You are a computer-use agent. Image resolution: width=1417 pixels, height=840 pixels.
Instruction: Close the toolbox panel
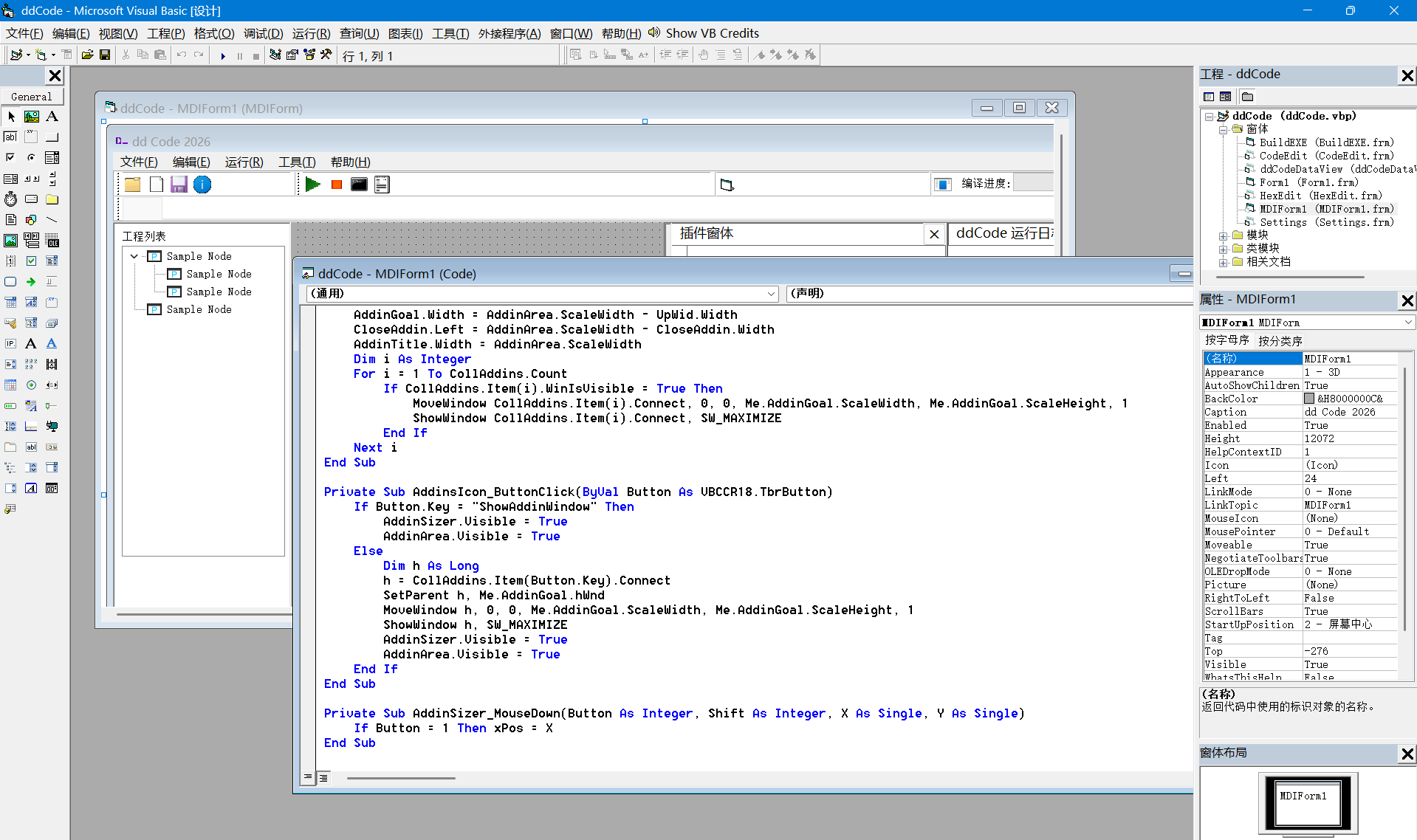55,76
